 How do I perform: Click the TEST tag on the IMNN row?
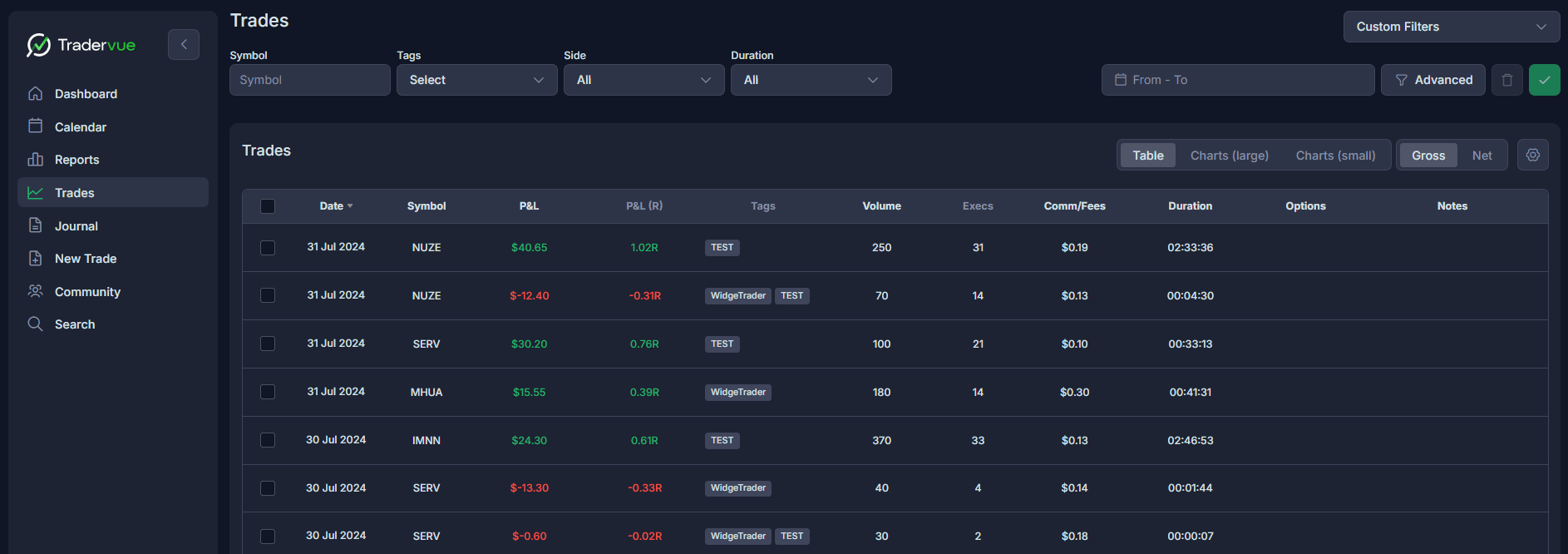(722, 441)
